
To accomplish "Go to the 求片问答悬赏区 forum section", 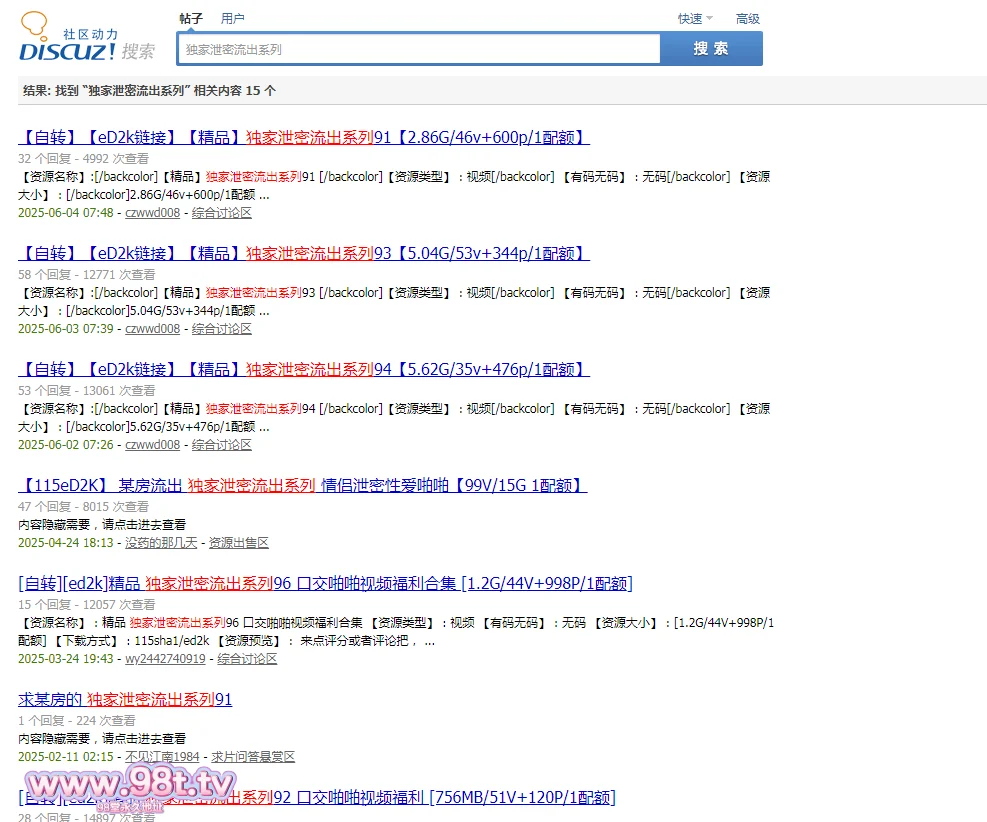I will [x=253, y=757].
